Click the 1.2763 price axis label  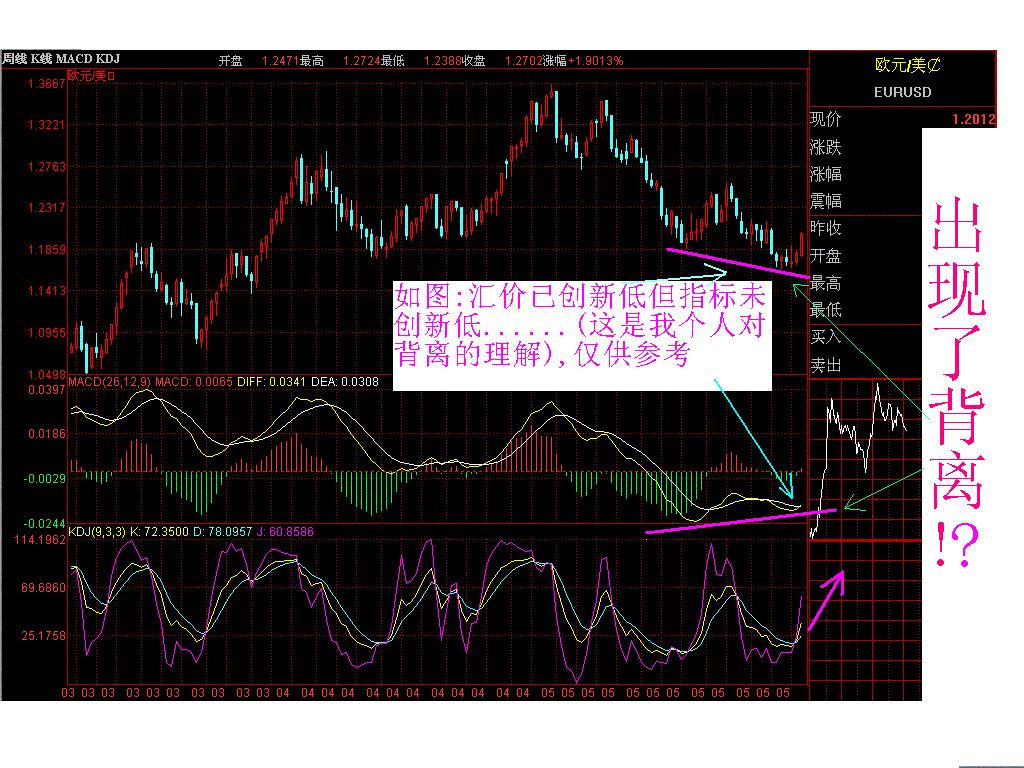(46, 167)
